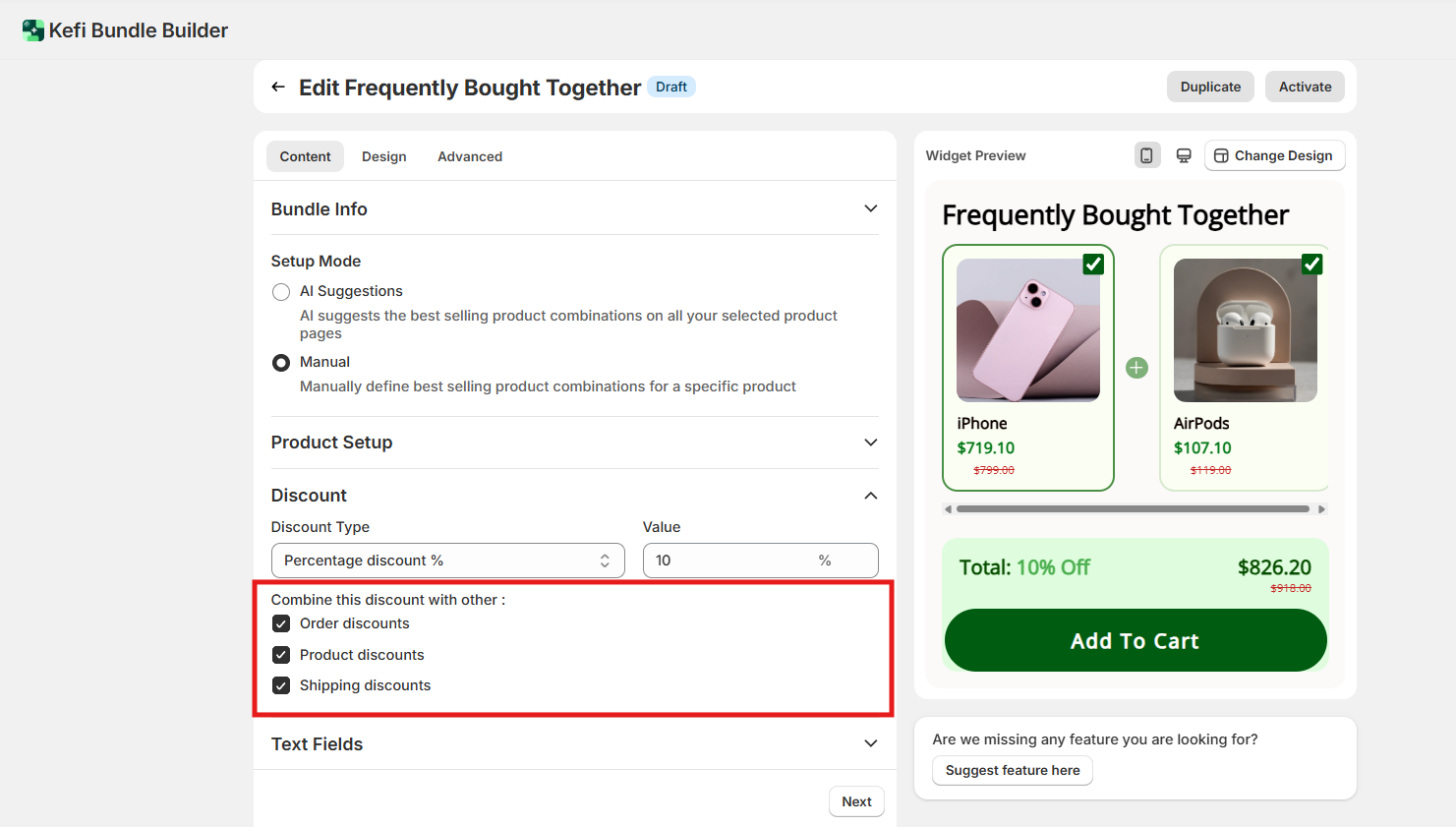Screen dimensions: 1456x827
Task: Click the green plus icon between products
Action: 1136,368
